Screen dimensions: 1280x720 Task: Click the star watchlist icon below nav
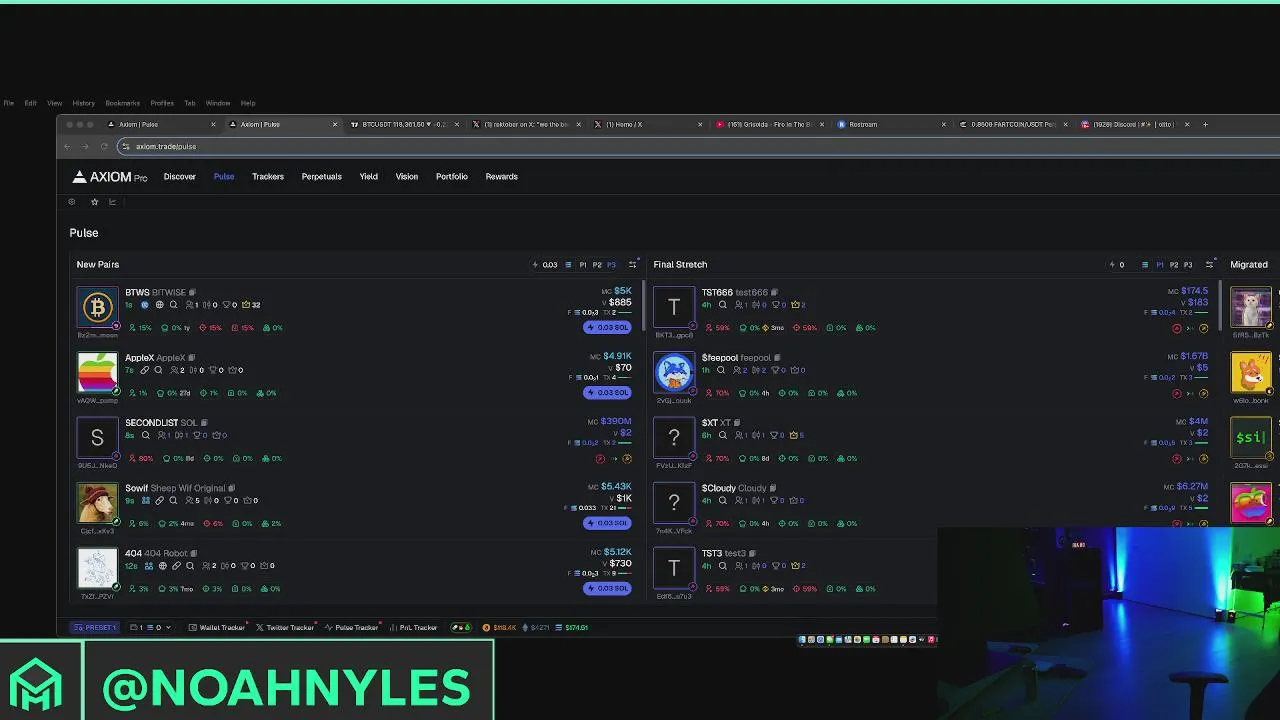[x=95, y=202]
